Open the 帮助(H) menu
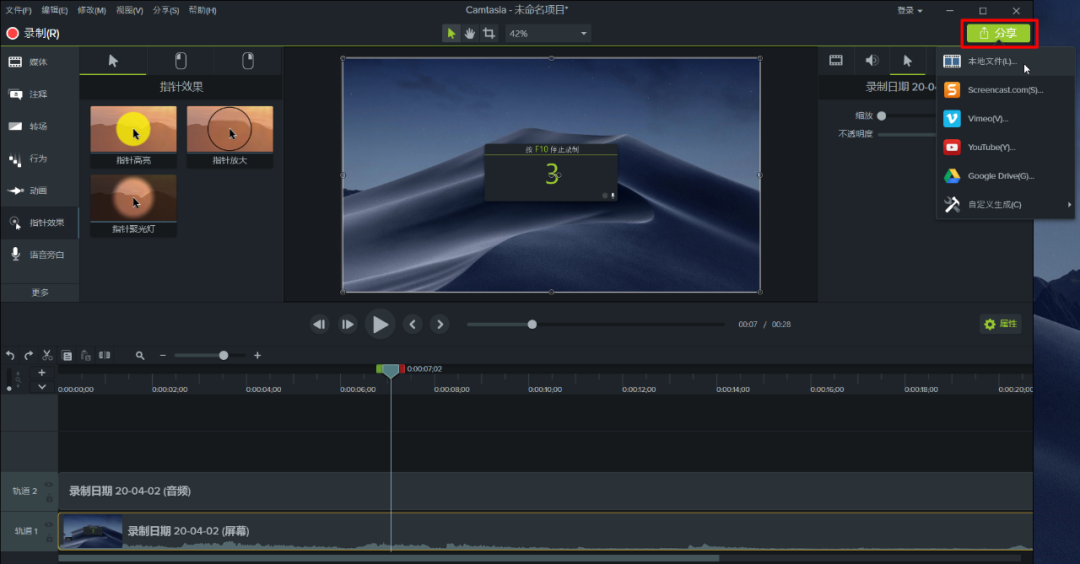This screenshot has height=564, width=1080. (x=202, y=10)
